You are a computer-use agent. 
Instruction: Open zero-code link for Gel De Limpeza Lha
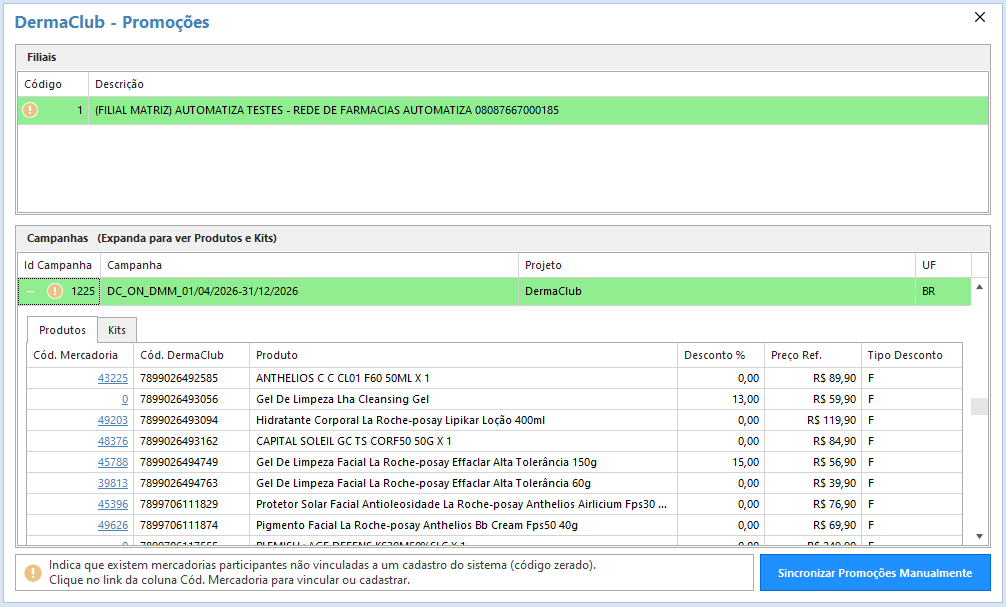(125, 399)
